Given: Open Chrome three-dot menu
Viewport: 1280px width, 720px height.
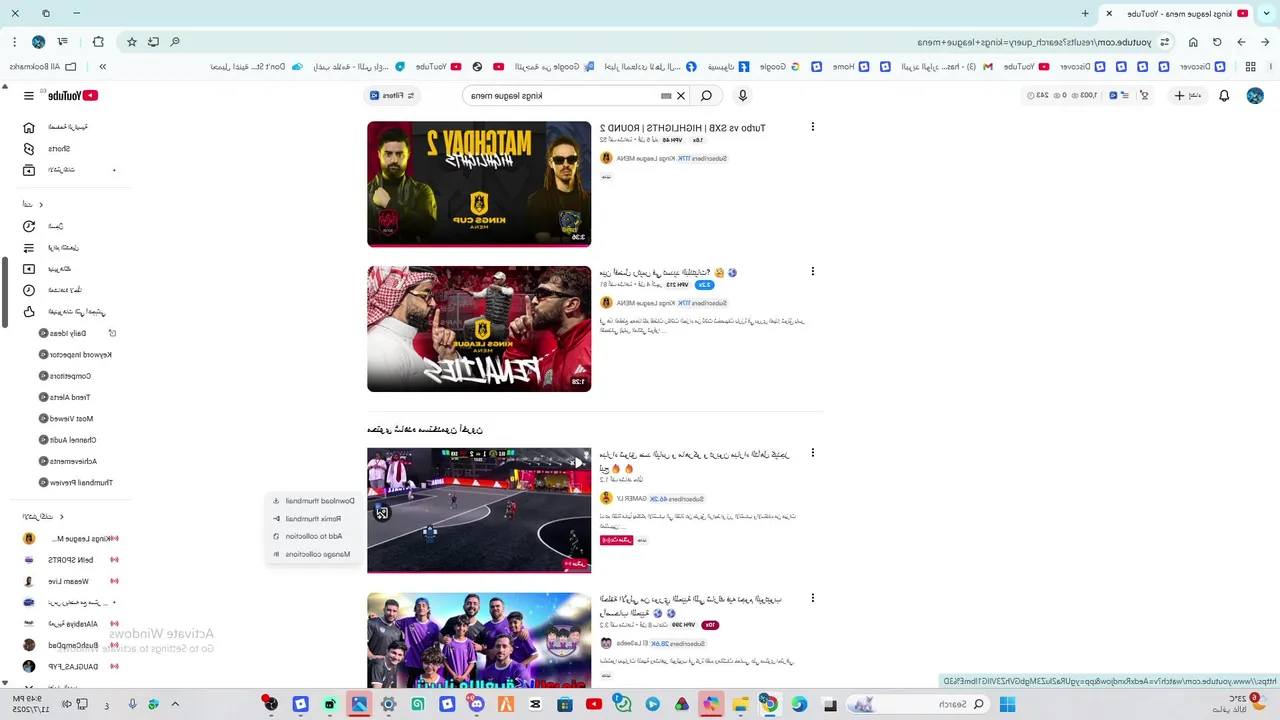Looking at the screenshot, I should tap(14, 42).
